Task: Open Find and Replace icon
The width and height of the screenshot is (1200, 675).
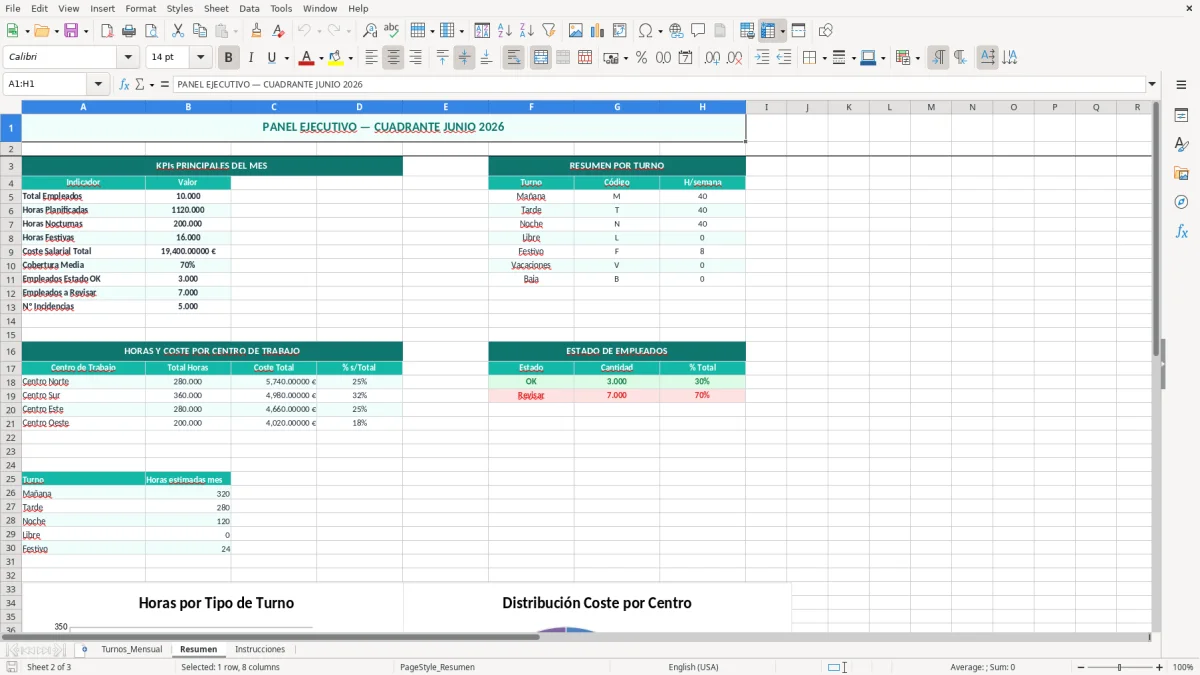Action: (x=370, y=31)
